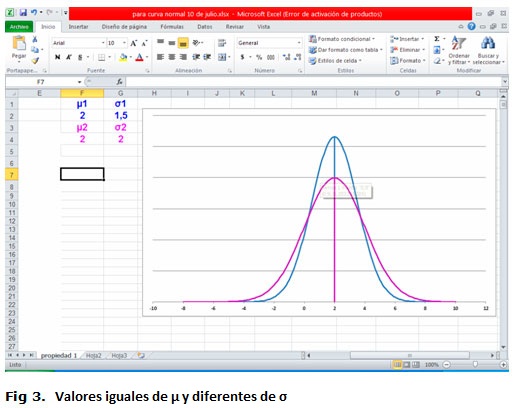Open the Formato condicional dropdown
514x408 pixels.
coord(342,39)
